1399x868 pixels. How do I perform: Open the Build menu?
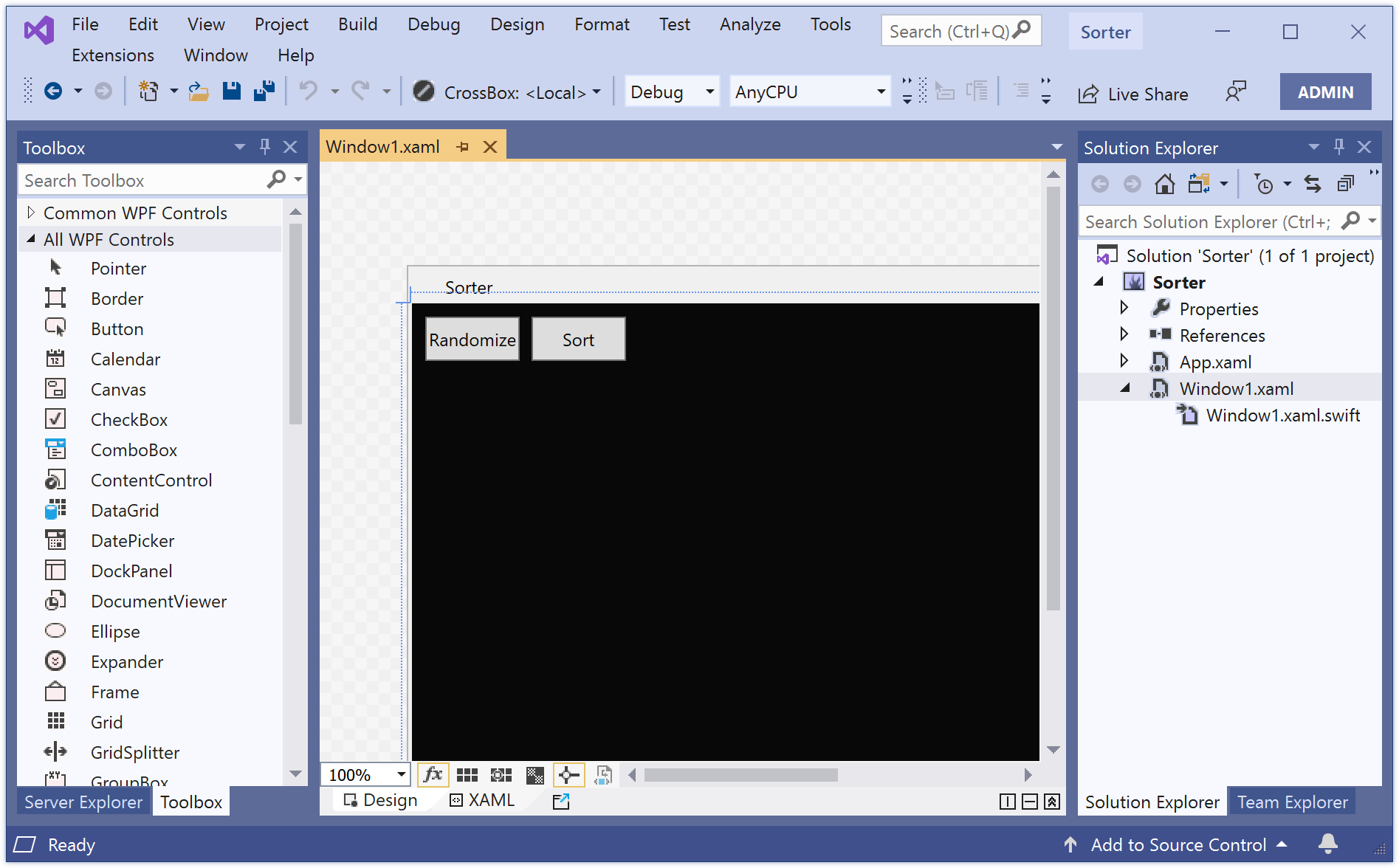coord(358,24)
